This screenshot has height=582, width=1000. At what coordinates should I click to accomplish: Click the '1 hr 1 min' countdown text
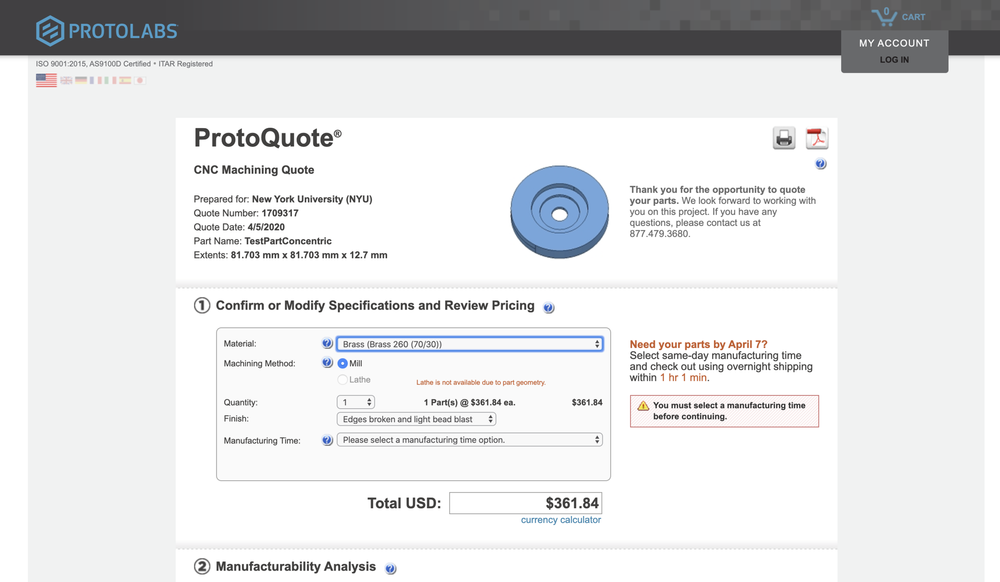(x=683, y=377)
